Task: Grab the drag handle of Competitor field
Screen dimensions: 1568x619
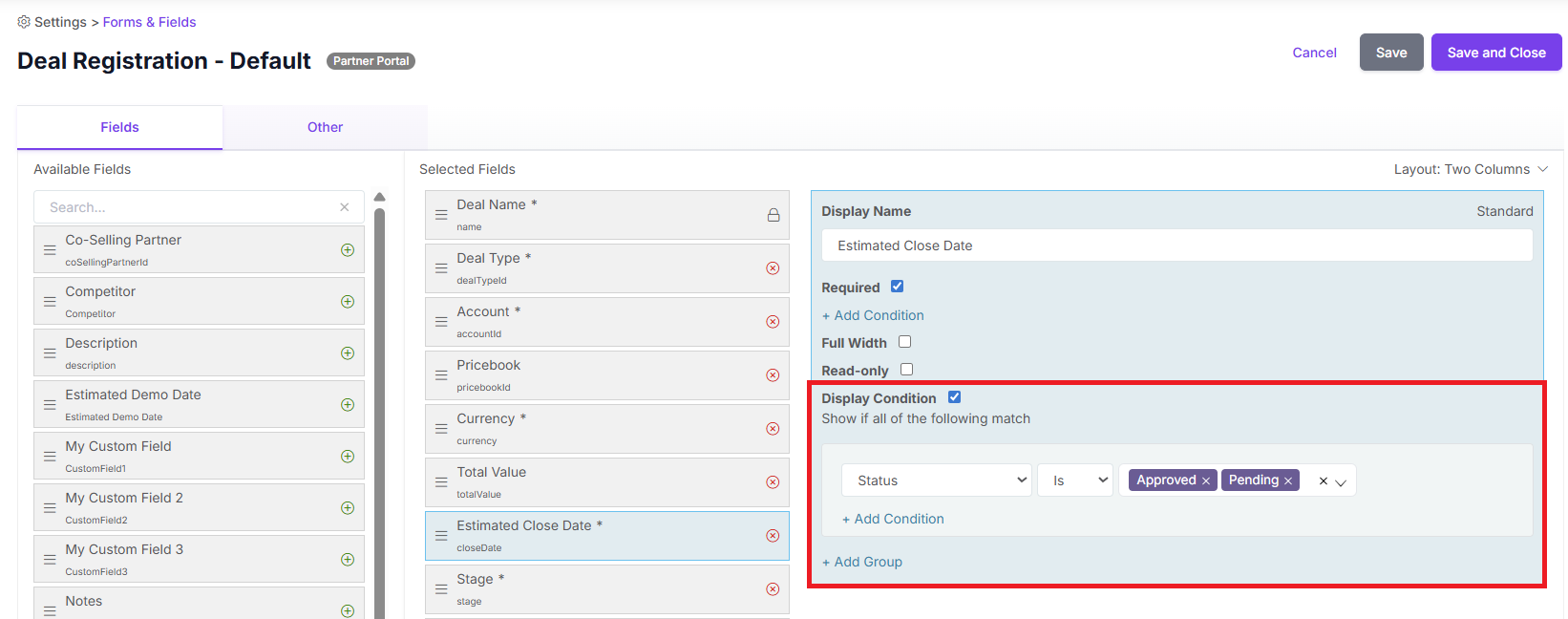Action: tap(50, 302)
